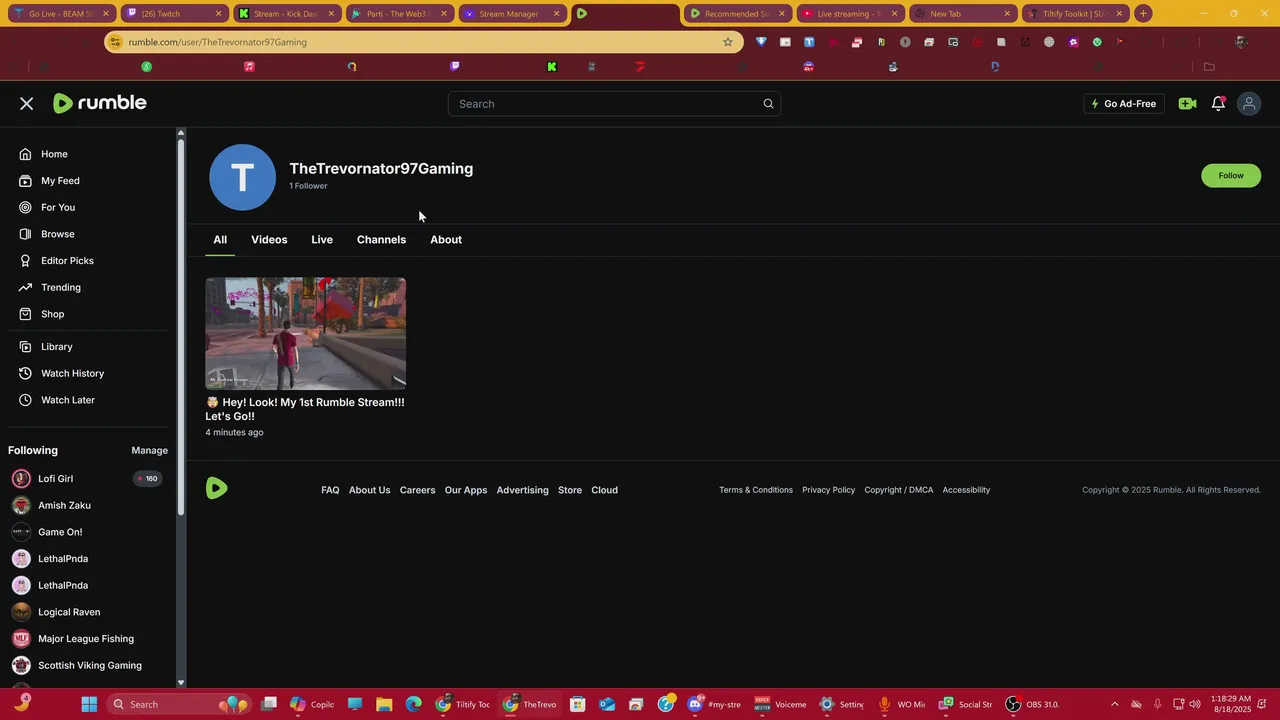The width and height of the screenshot is (1280, 720).
Task: Open Discord #my-stre taskbar item
Action: [713, 704]
